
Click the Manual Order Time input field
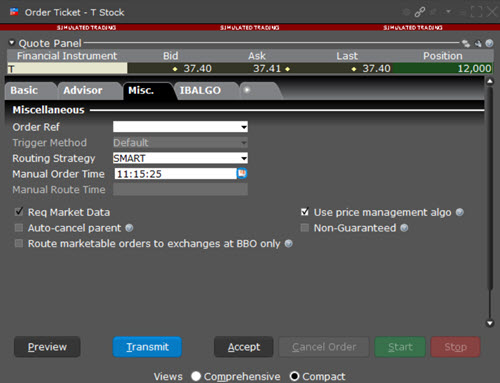click(x=175, y=174)
